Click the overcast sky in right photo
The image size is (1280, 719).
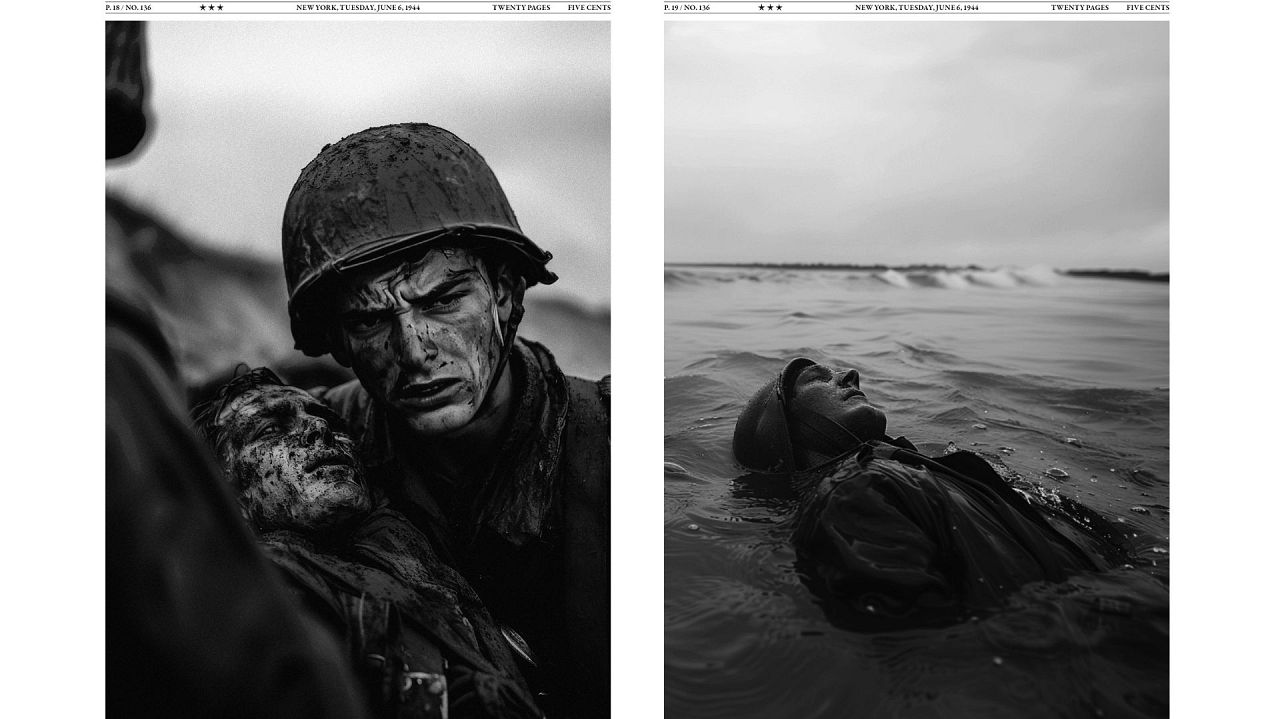click(x=916, y=140)
